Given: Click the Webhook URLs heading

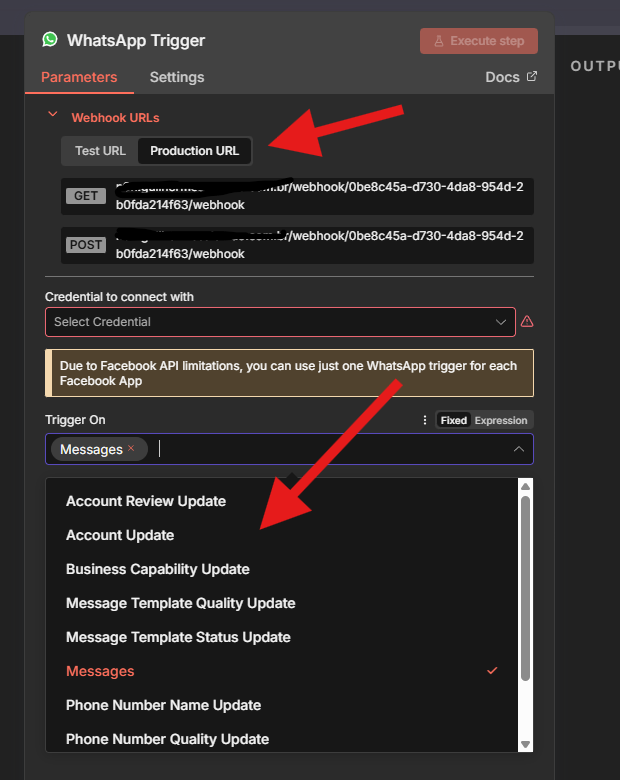Looking at the screenshot, I should [115, 118].
